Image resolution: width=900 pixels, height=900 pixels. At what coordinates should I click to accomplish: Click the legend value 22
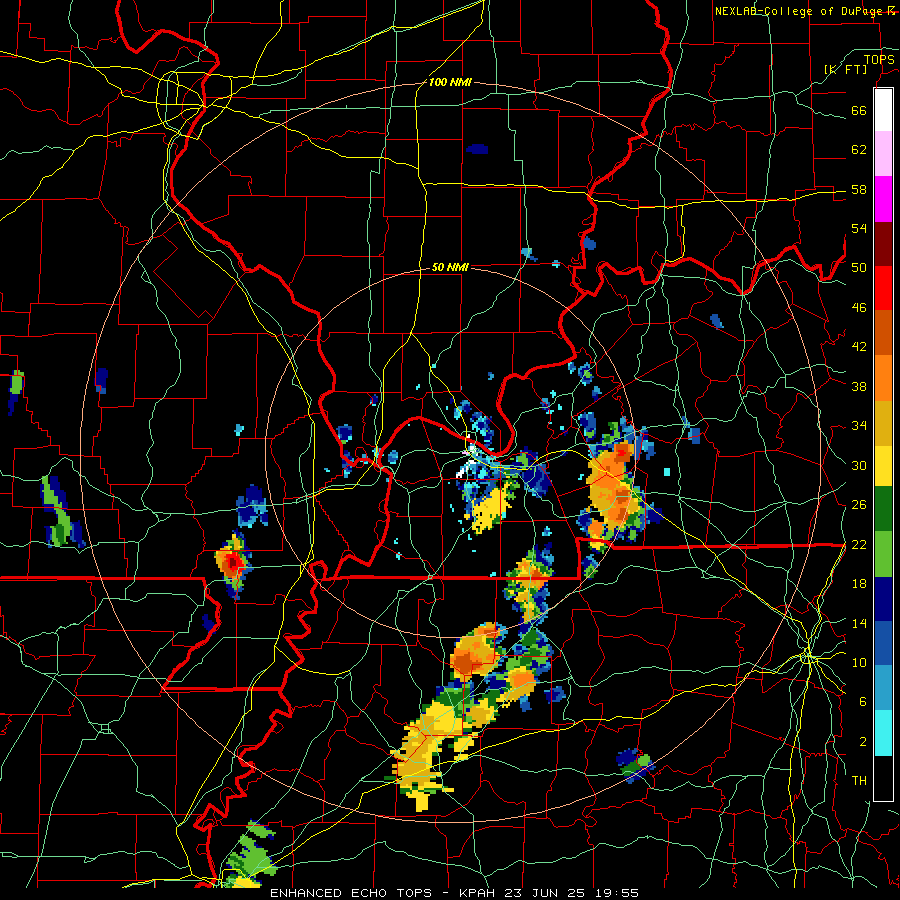859,544
